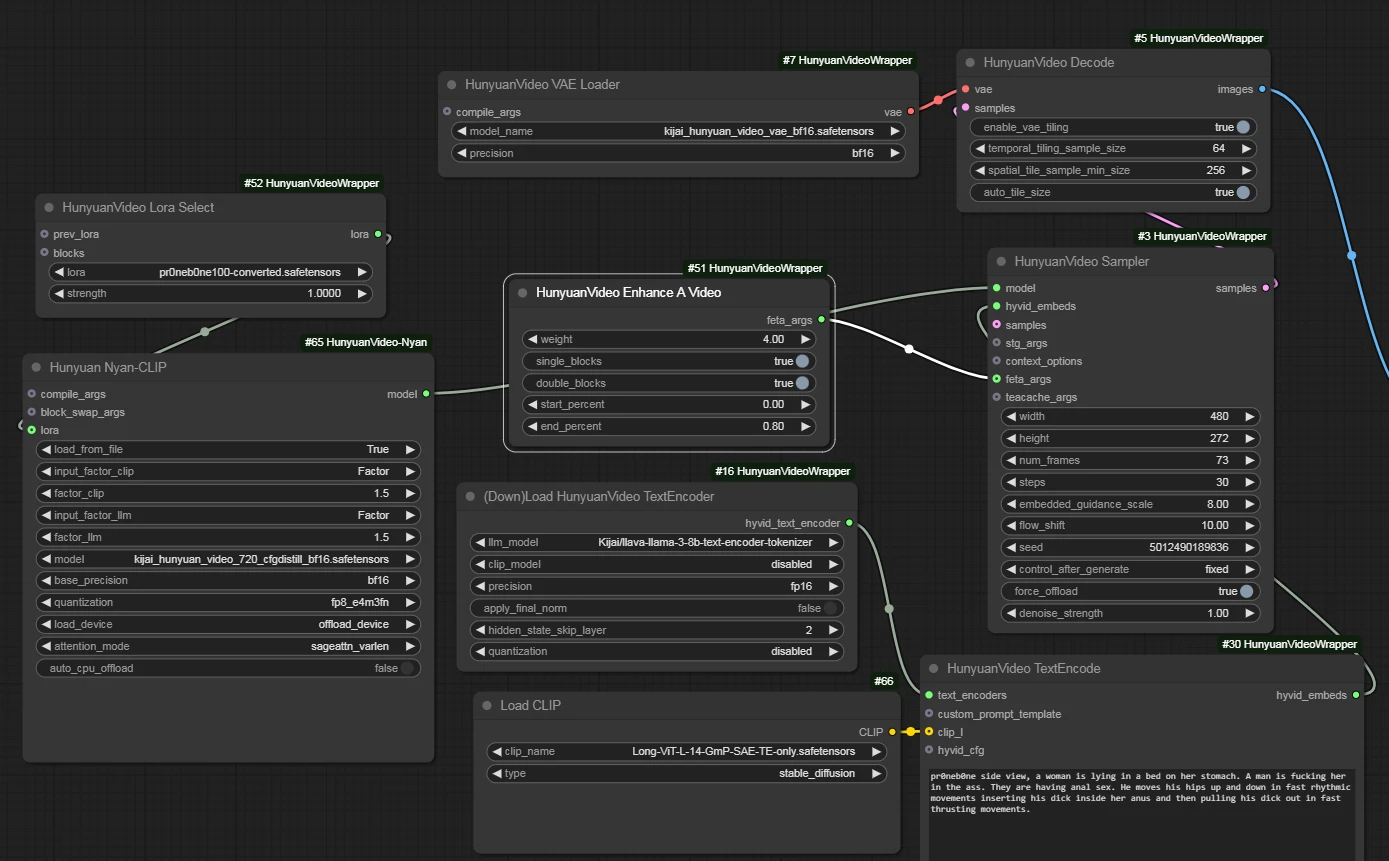Click the hyvid_text_encoder output socket
Image resolution: width=1389 pixels, height=861 pixels.
tap(850, 523)
